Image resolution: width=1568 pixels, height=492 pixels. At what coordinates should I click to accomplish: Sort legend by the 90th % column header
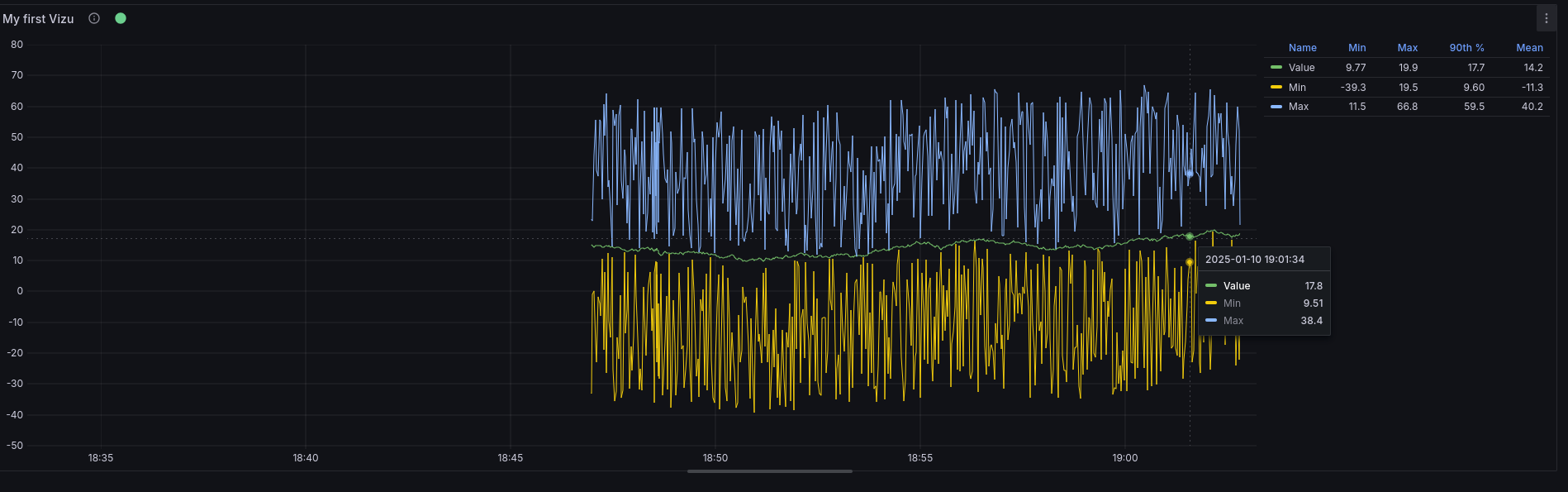(1466, 48)
